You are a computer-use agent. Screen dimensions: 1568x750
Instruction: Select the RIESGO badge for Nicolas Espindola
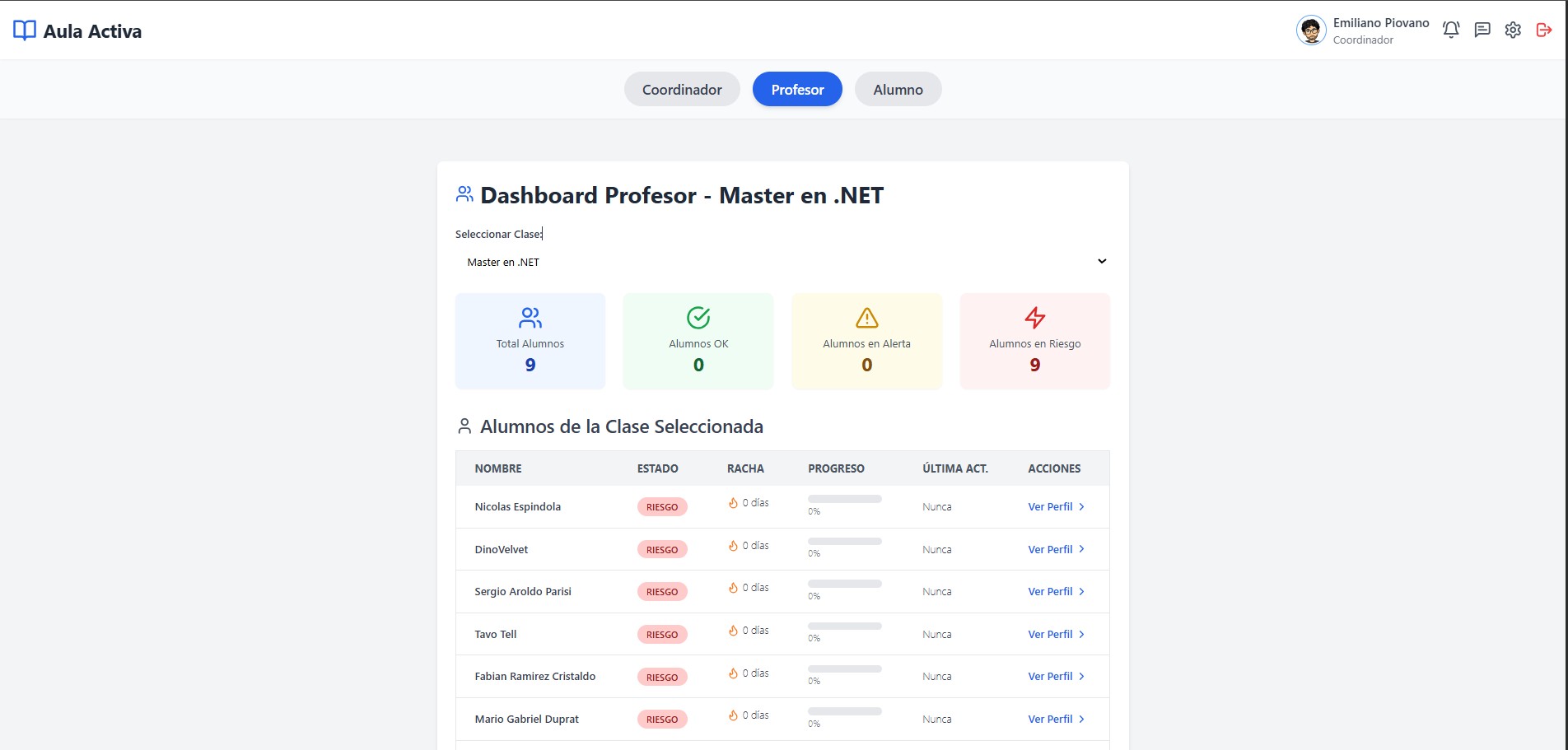pos(662,506)
